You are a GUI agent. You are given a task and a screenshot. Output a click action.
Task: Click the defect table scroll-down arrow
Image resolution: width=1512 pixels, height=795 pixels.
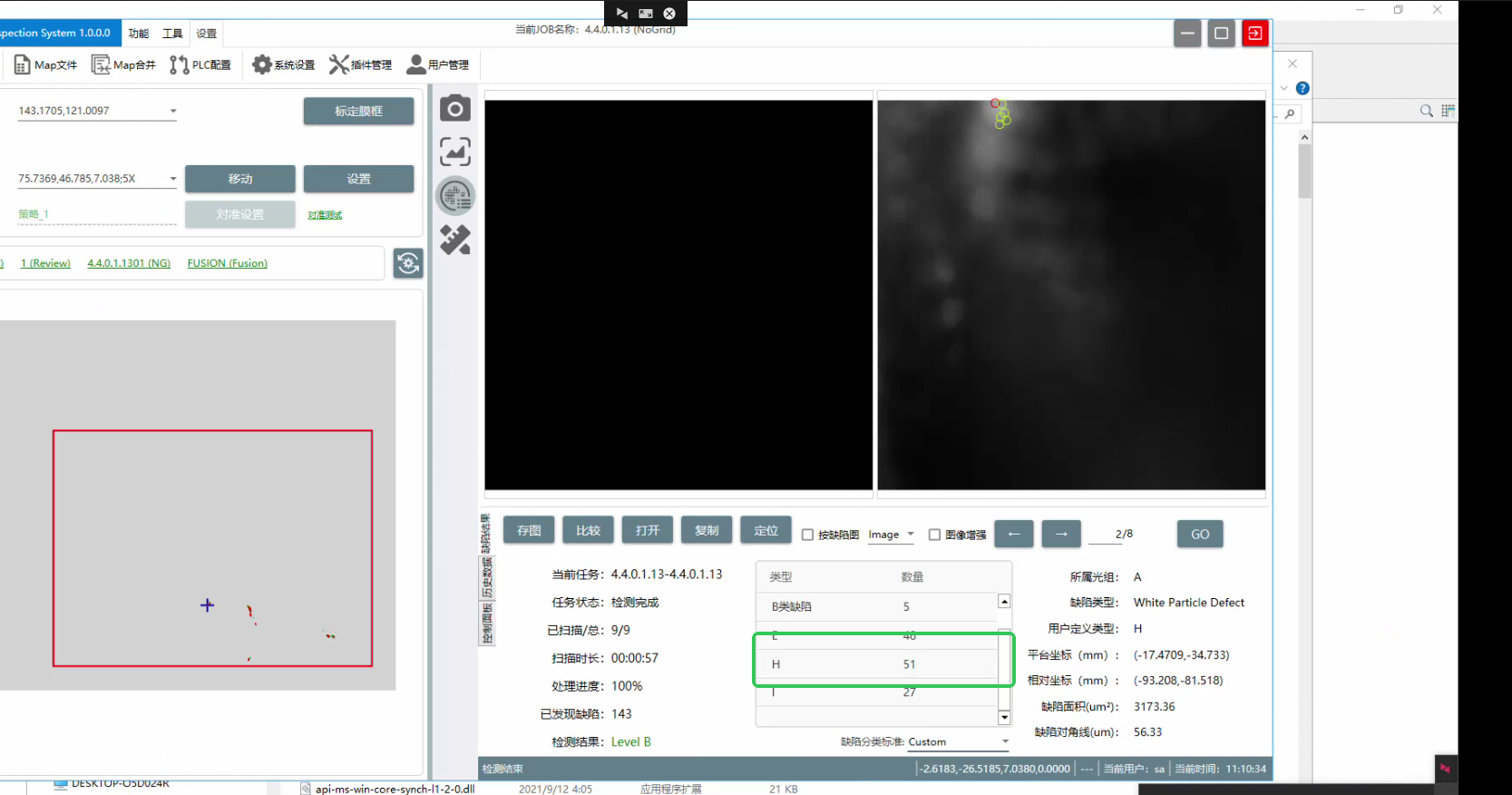click(1004, 718)
